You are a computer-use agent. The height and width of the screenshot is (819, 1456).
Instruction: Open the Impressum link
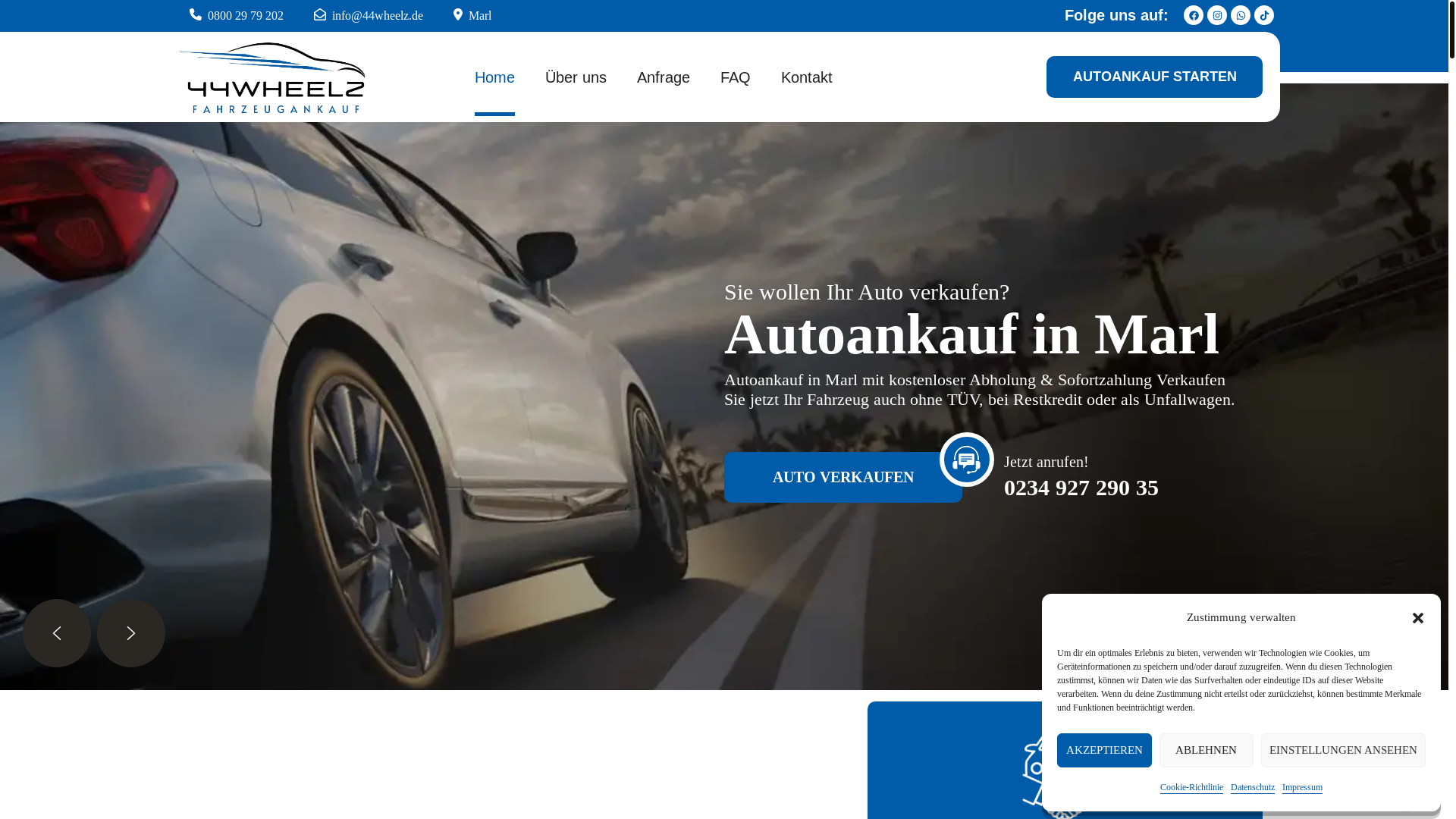pyautogui.click(x=1302, y=787)
